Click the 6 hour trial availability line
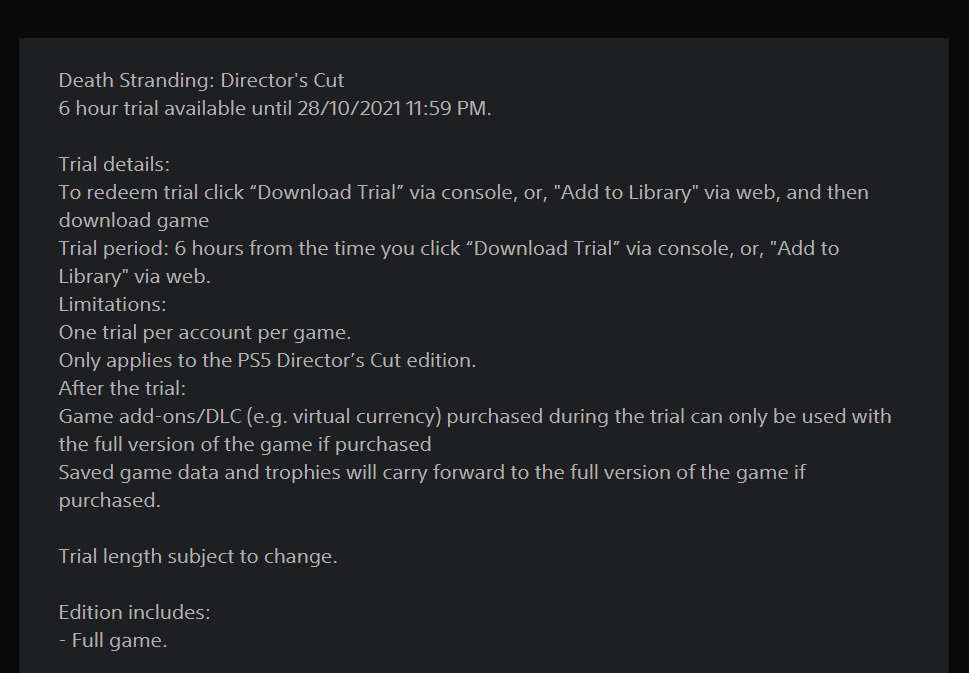The width and height of the screenshot is (969, 673). [275, 108]
